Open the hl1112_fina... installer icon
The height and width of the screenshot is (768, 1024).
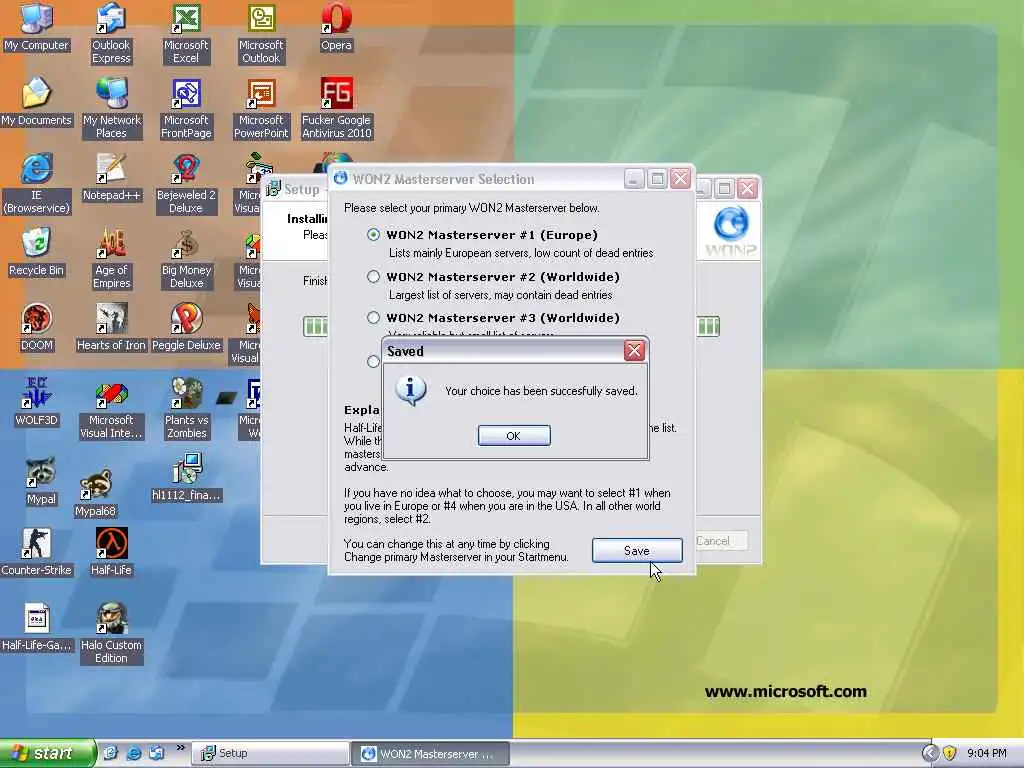pos(186,477)
